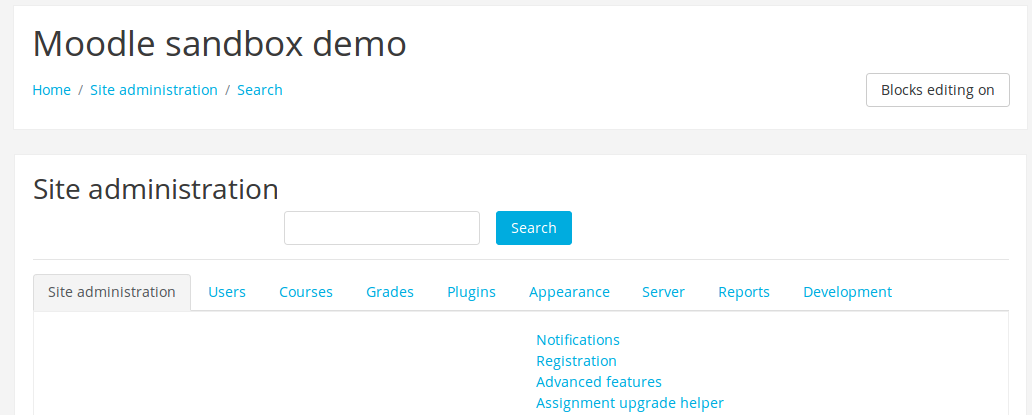Open the Courses tab
The height and width of the screenshot is (415, 1032).
(x=306, y=292)
